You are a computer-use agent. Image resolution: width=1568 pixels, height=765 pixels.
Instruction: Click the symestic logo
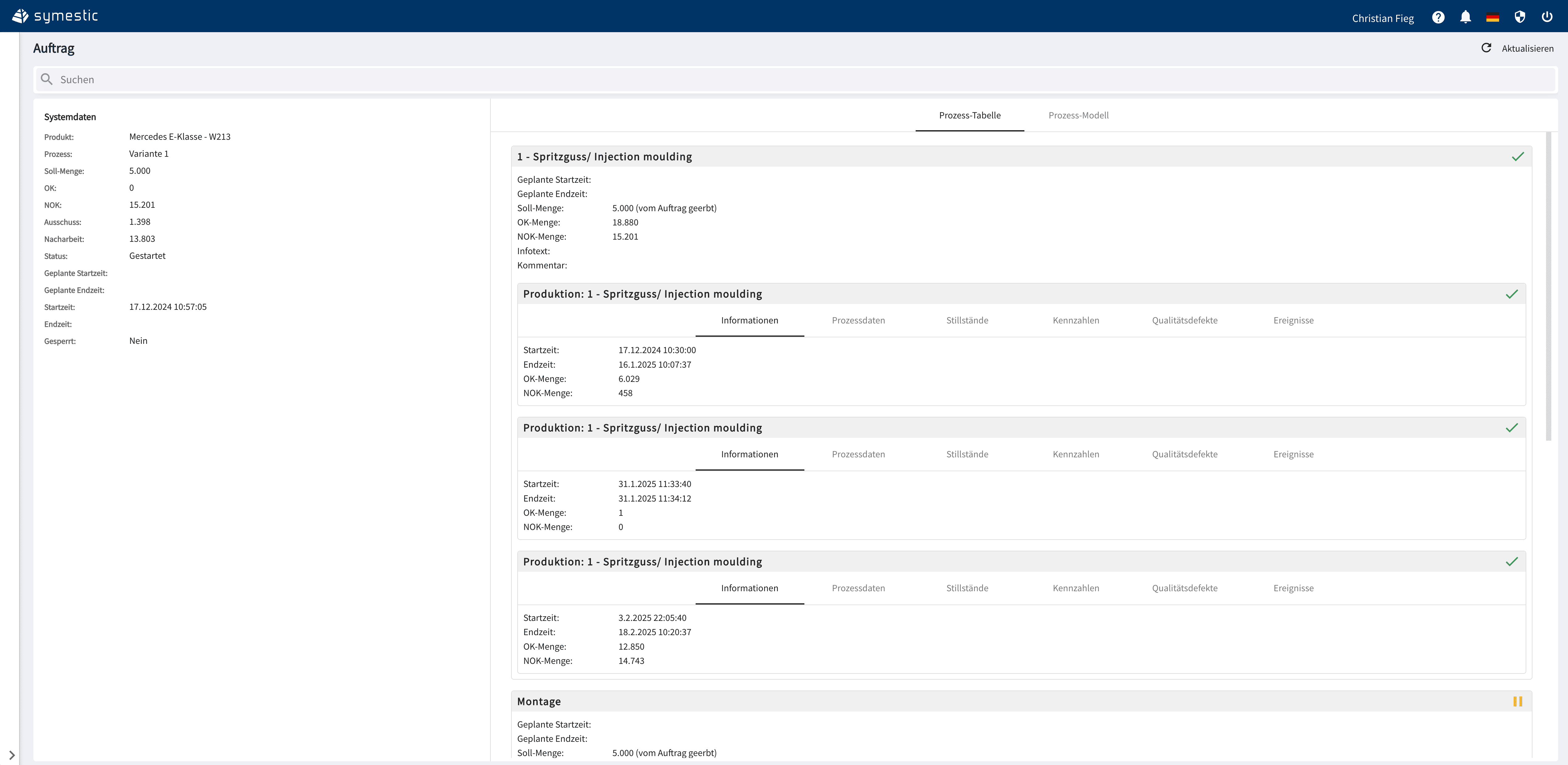[55, 16]
